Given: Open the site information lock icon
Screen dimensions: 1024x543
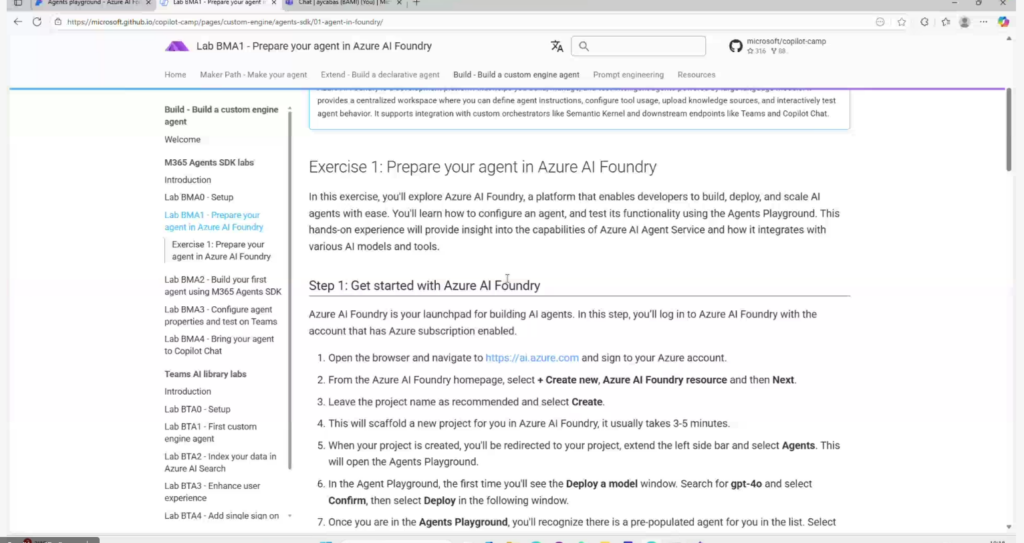Looking at the screenshot, I should pyautogui.click(x=58, y=22).
